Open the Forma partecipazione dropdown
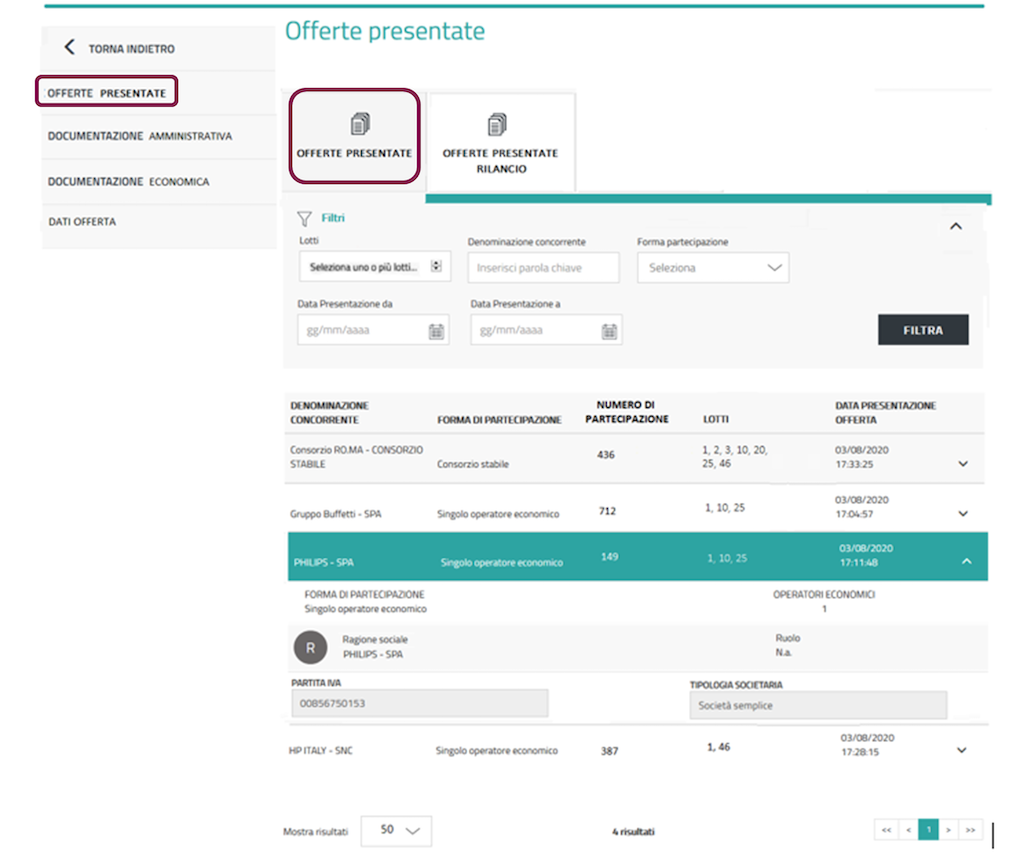This screenshot has width=1024, height=868. pos(713,268)
